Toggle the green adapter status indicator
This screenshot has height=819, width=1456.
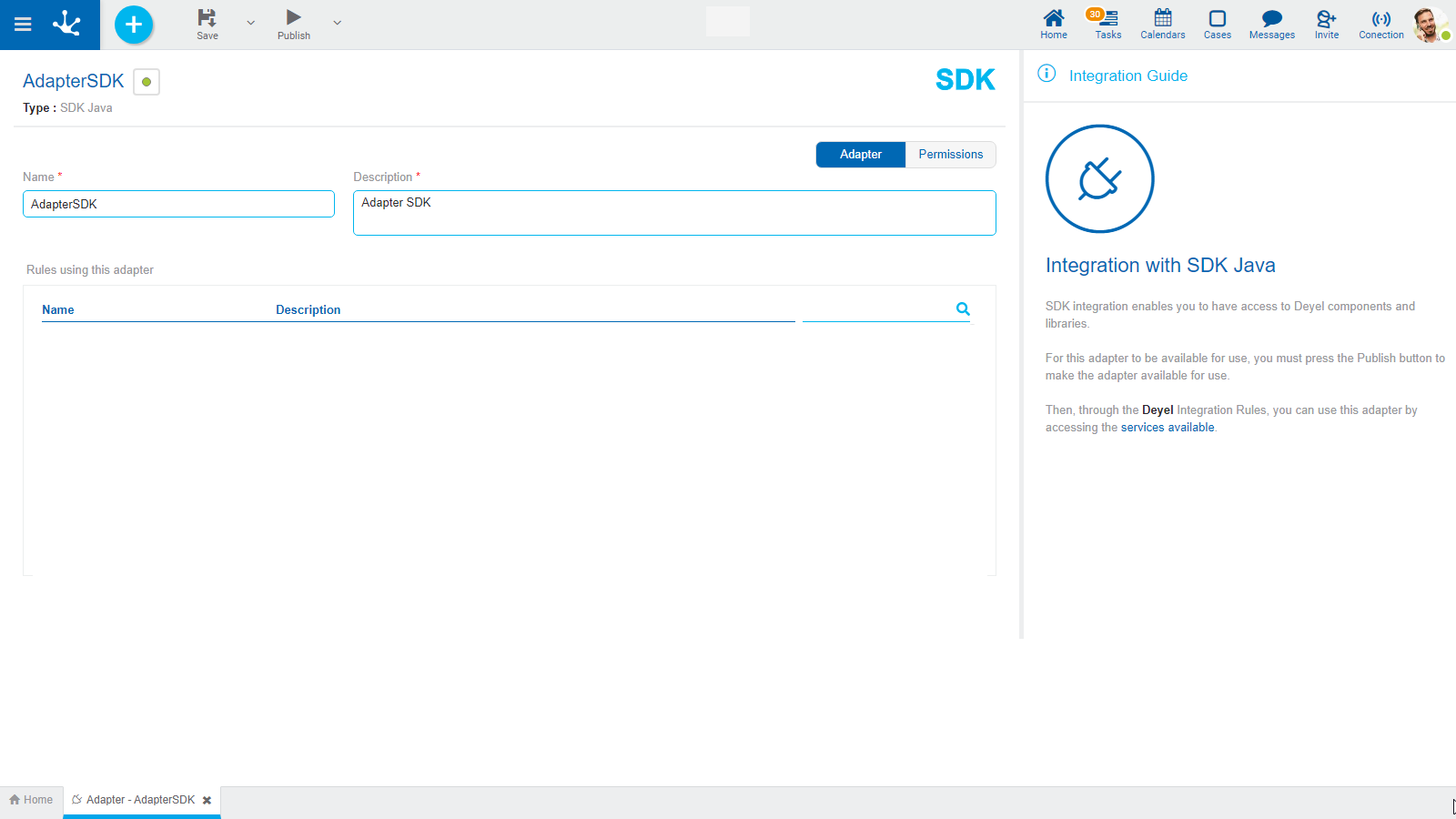[x=147, y=82]
